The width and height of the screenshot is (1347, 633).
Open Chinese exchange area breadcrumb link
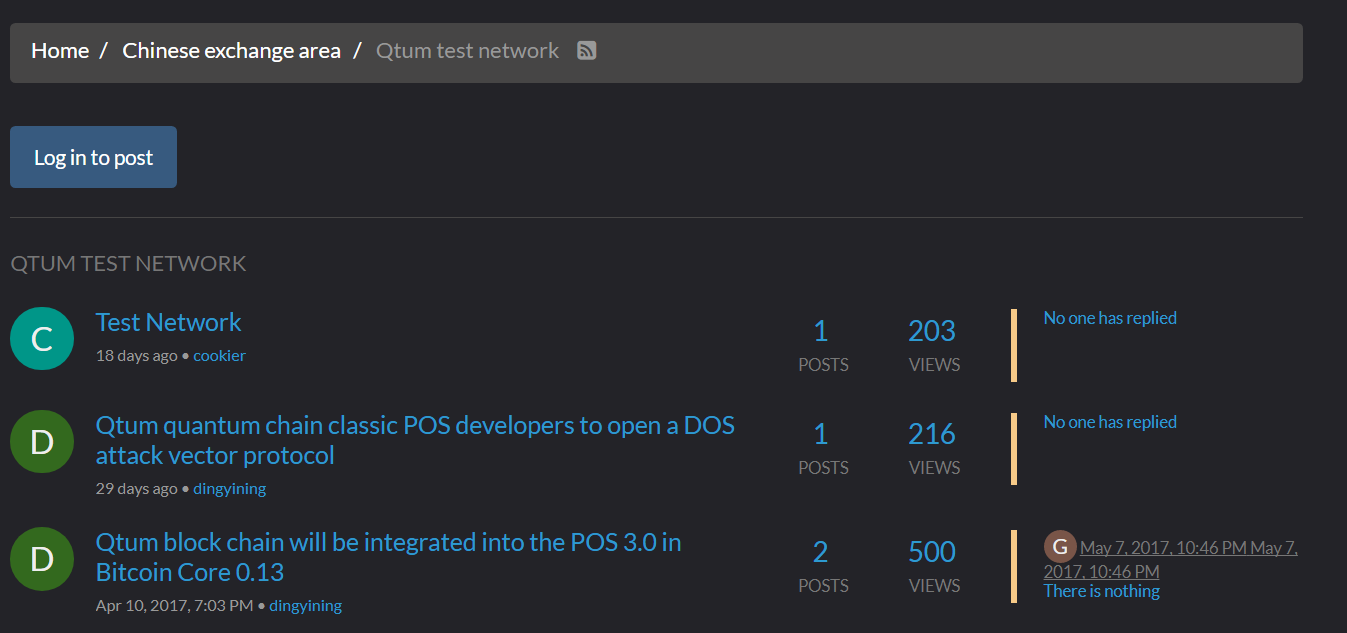[231, 50]
